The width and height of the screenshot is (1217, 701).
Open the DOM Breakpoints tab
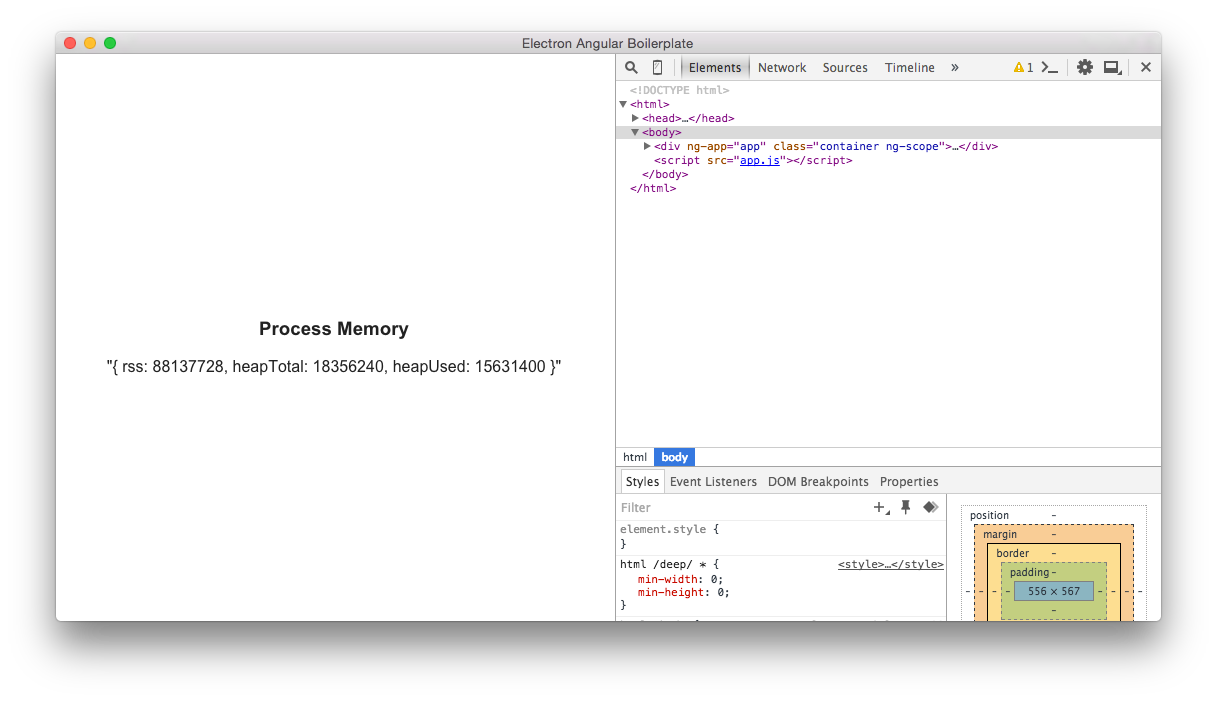818,481
